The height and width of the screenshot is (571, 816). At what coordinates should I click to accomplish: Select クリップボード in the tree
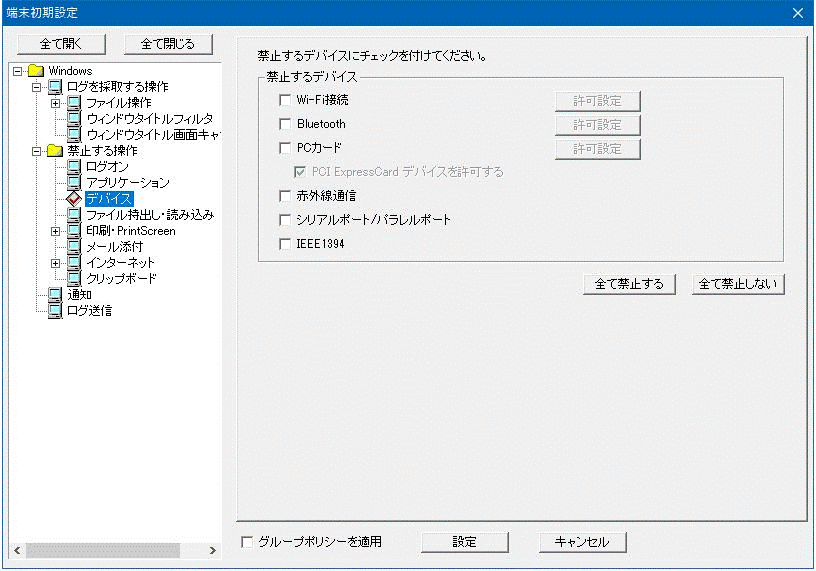point(121,279)
